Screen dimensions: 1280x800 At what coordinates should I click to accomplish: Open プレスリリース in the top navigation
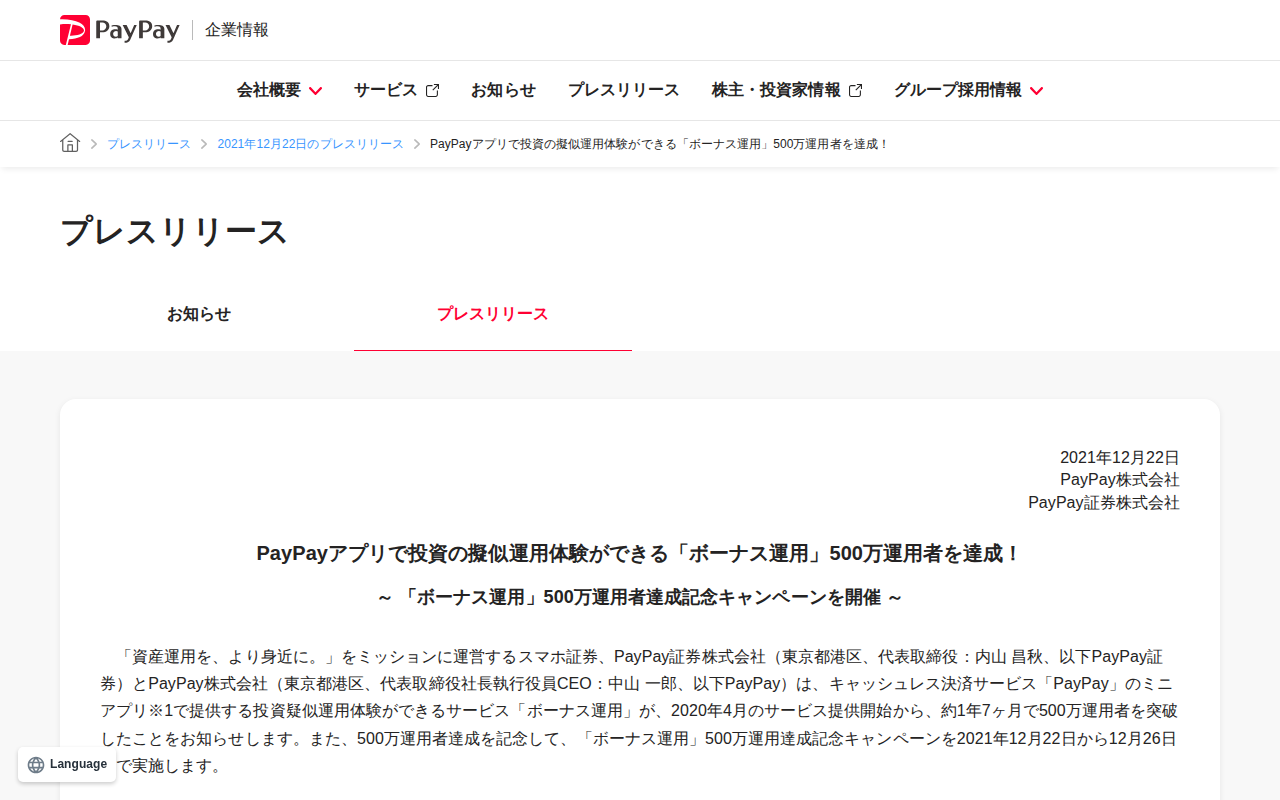pyautogui.click(x=623, y=90)
